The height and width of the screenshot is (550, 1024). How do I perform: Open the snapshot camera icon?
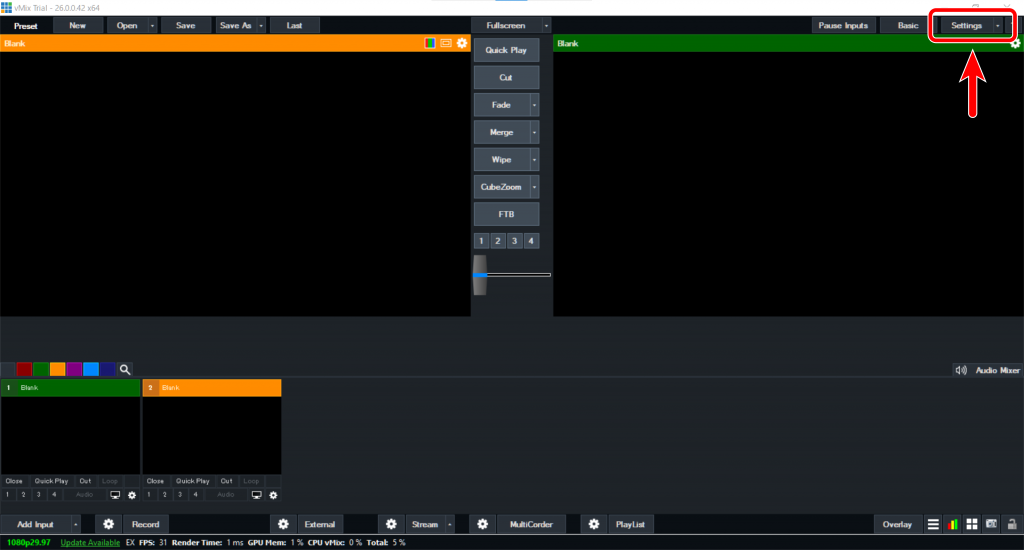[991, 524]
